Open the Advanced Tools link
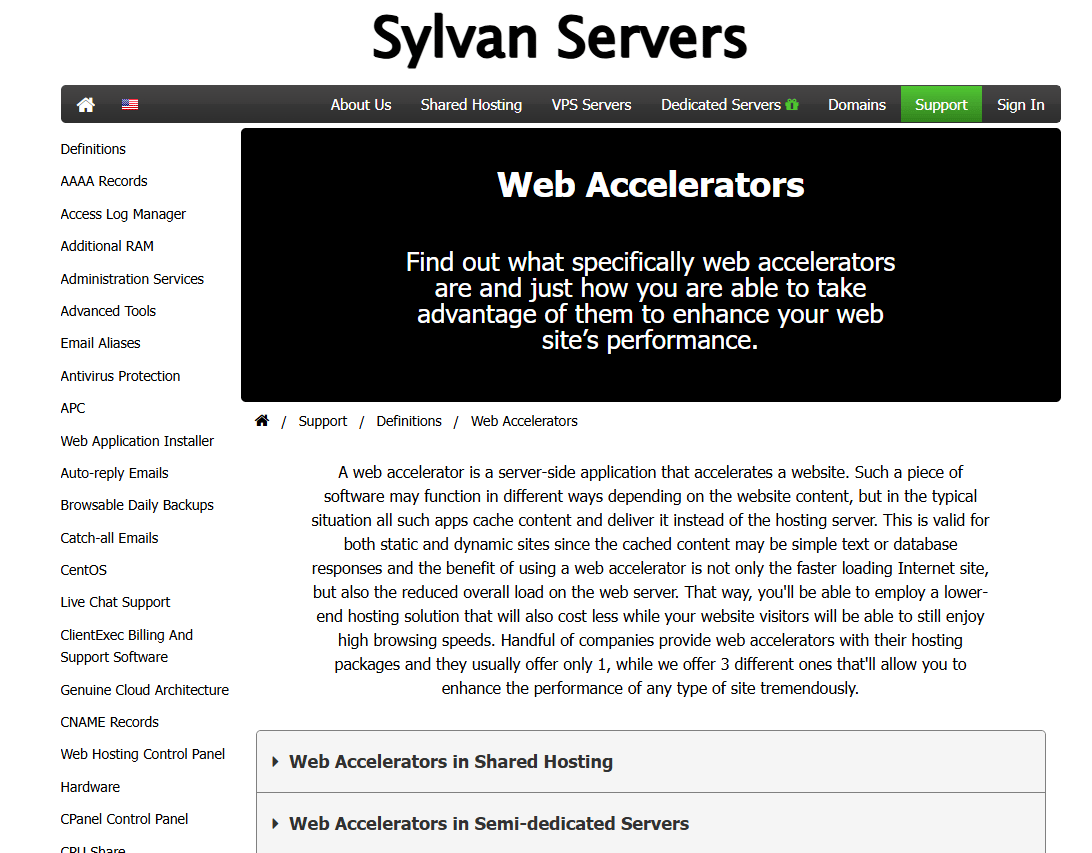Image resolution: width=1092 pixels, height=853 pixels. click(108, 311)
